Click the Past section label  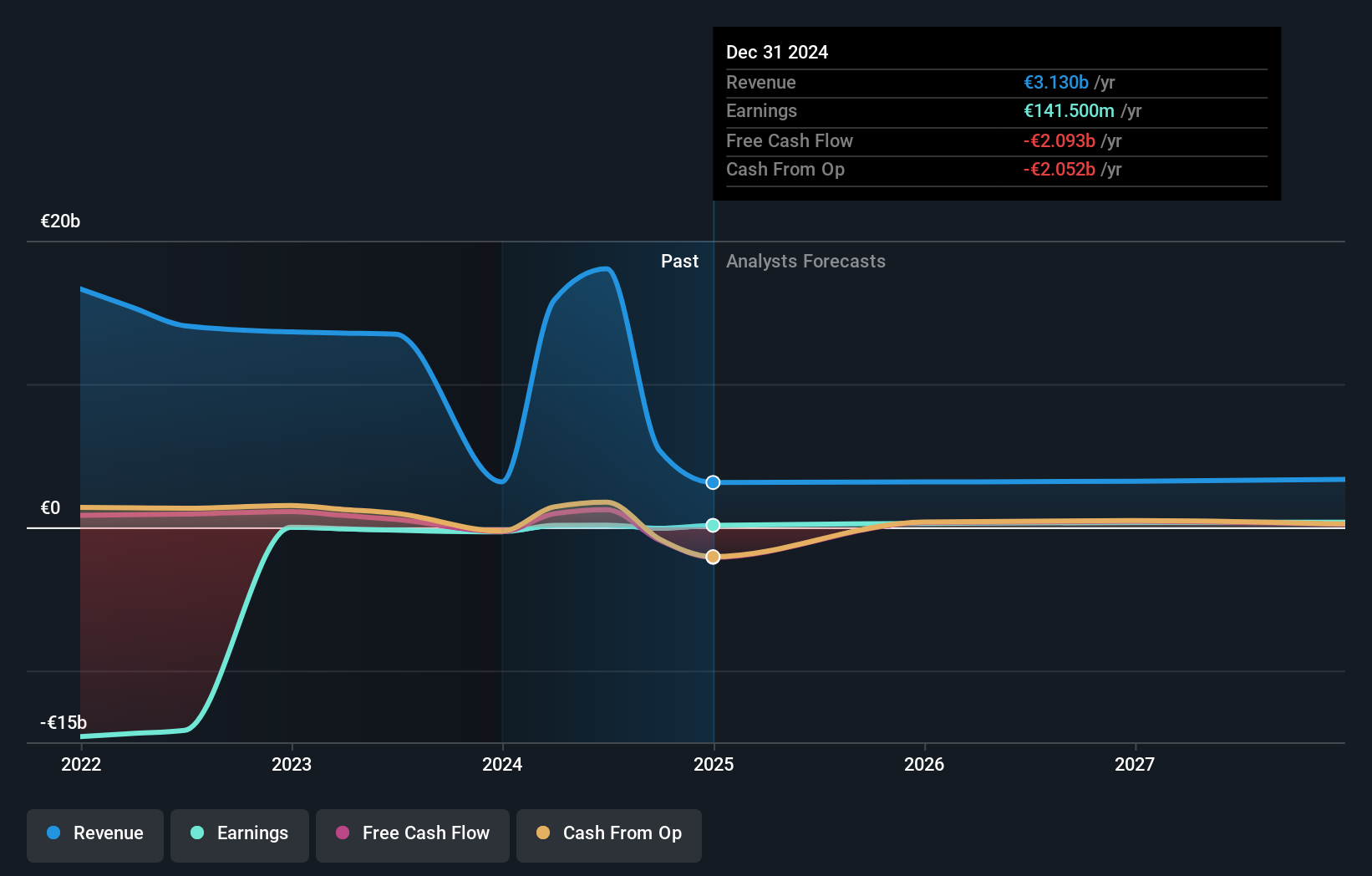(679, 261)
